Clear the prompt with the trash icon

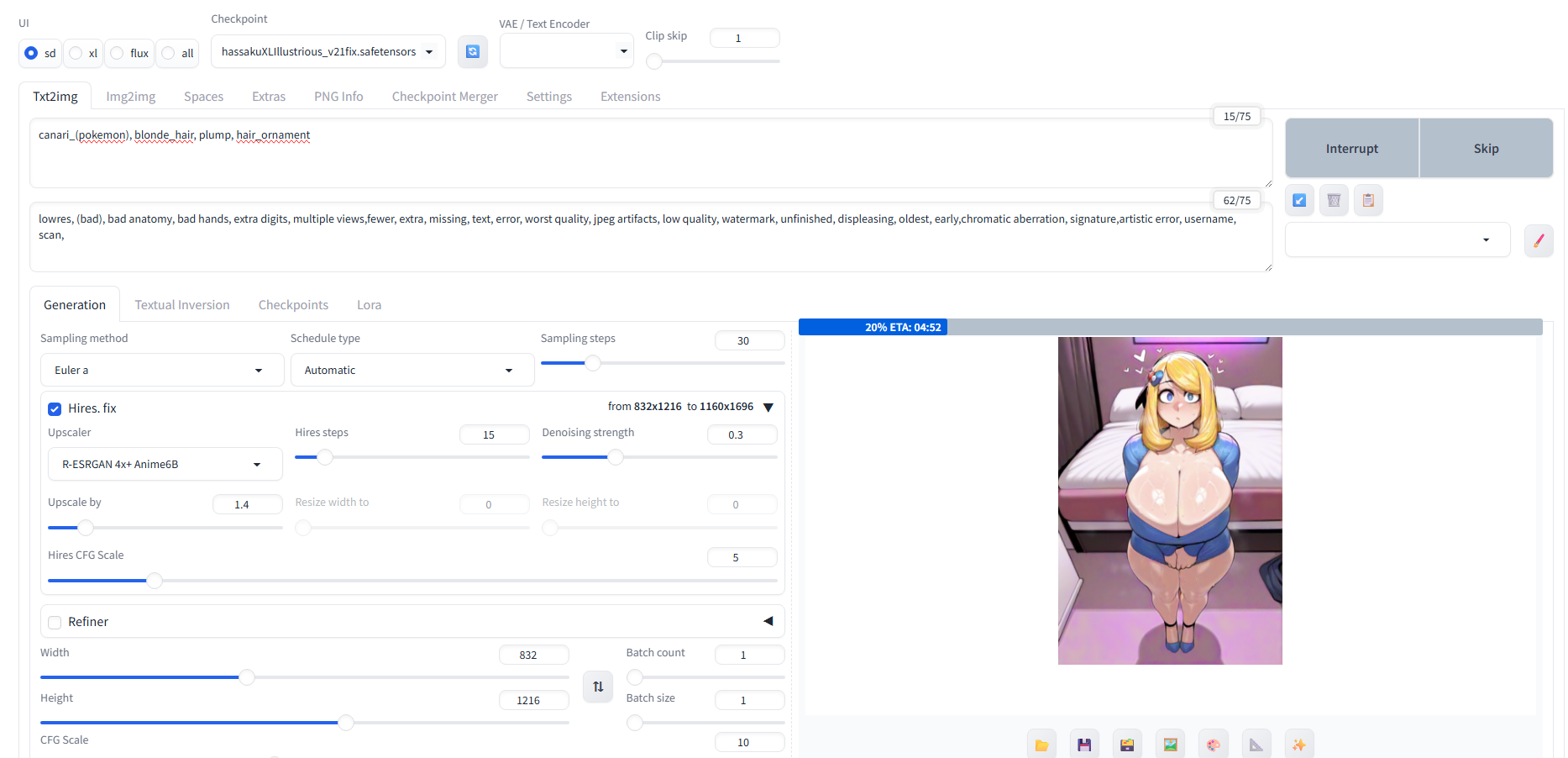click(x=1334, y=200)
